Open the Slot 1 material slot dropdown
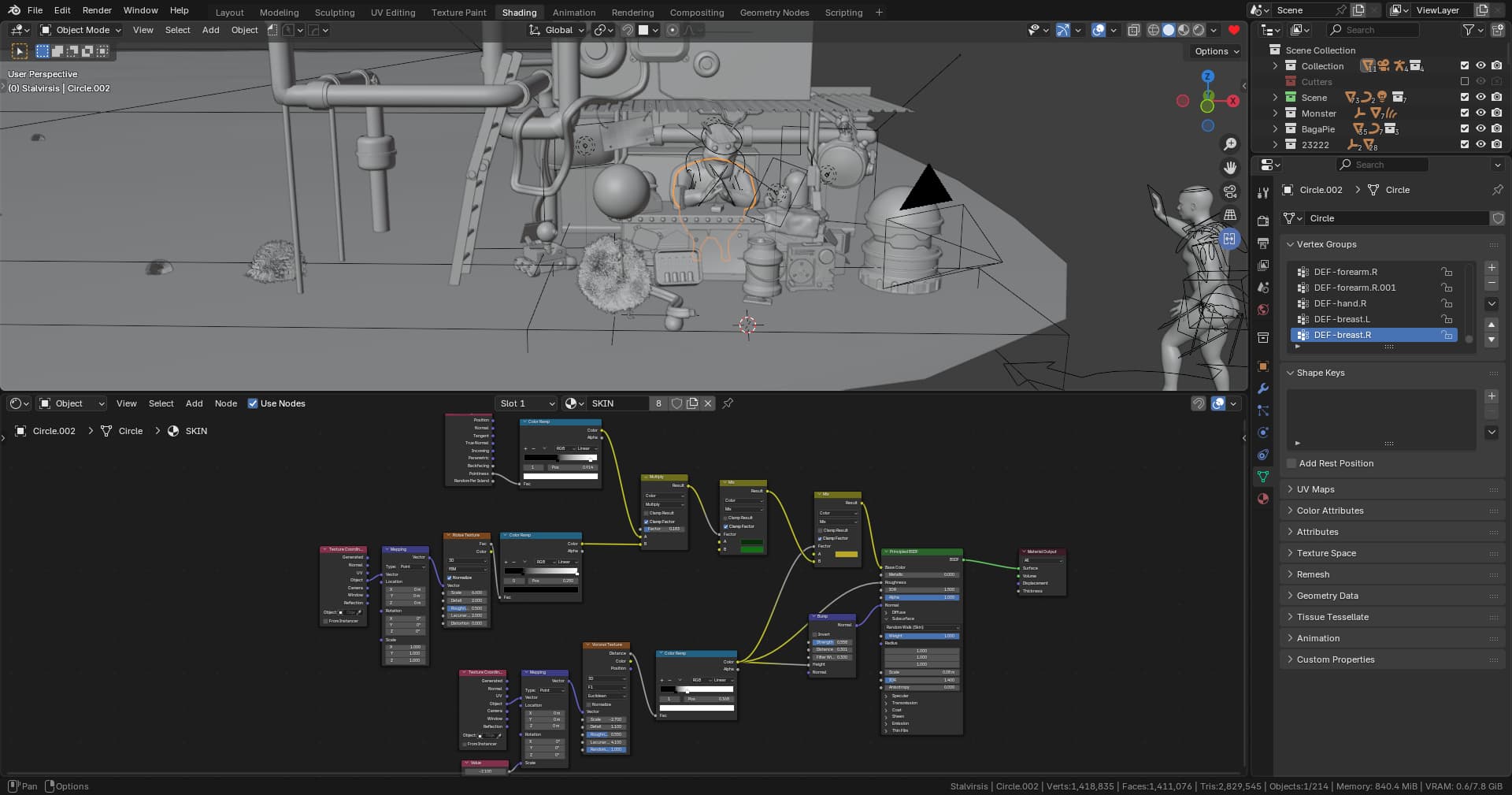 (x=526, y=403)
